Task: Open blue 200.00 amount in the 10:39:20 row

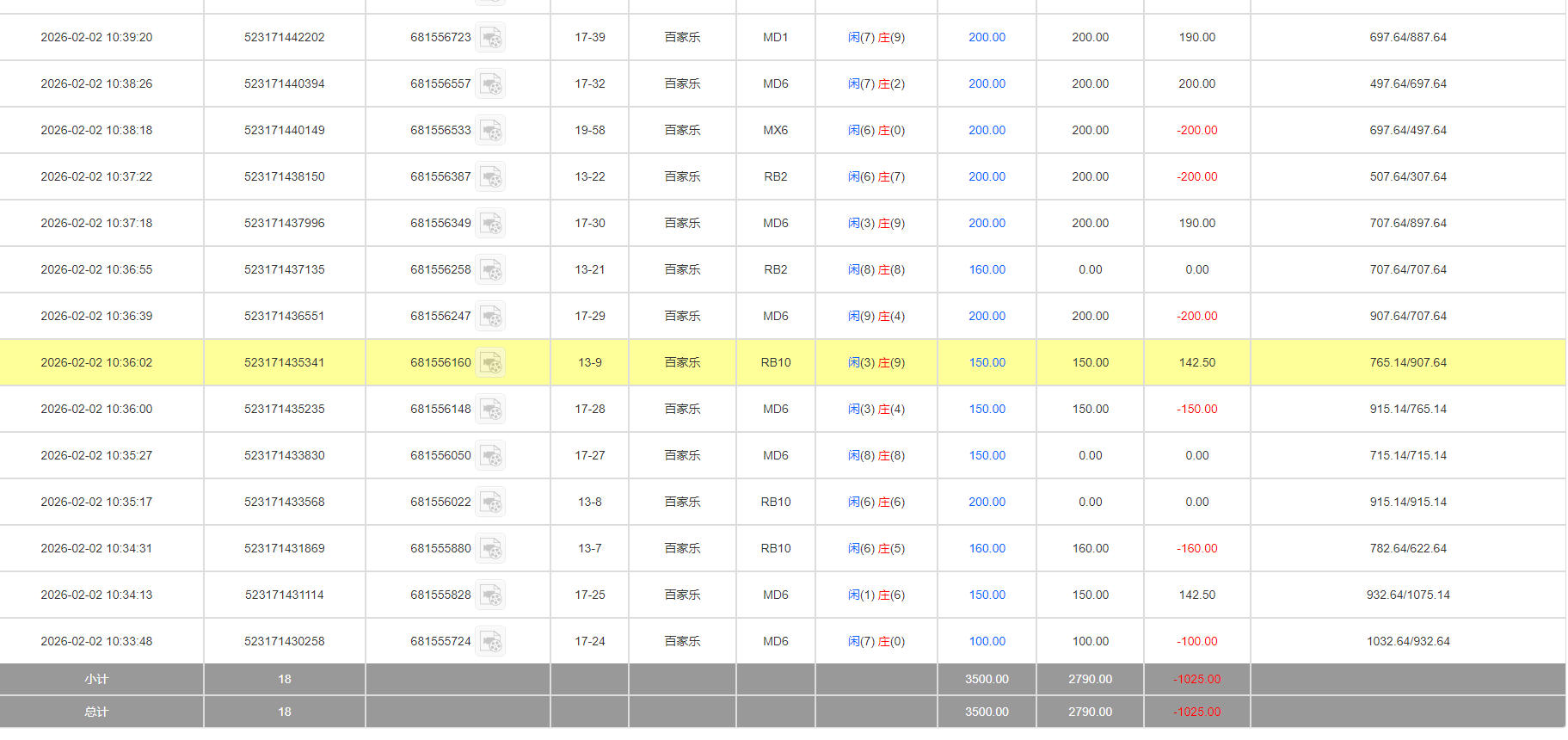Action: [x=987, y=38]
